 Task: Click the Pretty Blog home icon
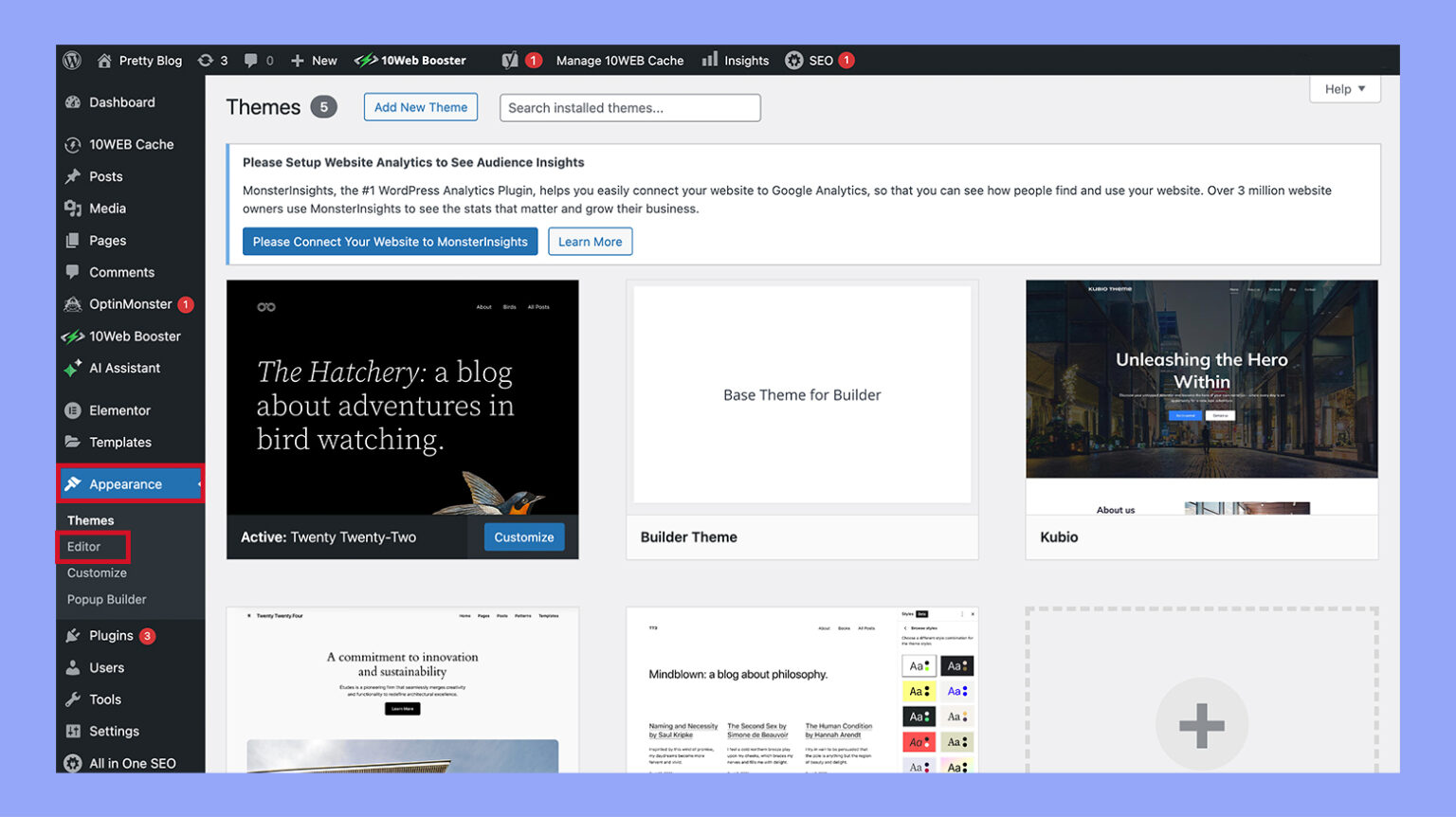point(104,60)
